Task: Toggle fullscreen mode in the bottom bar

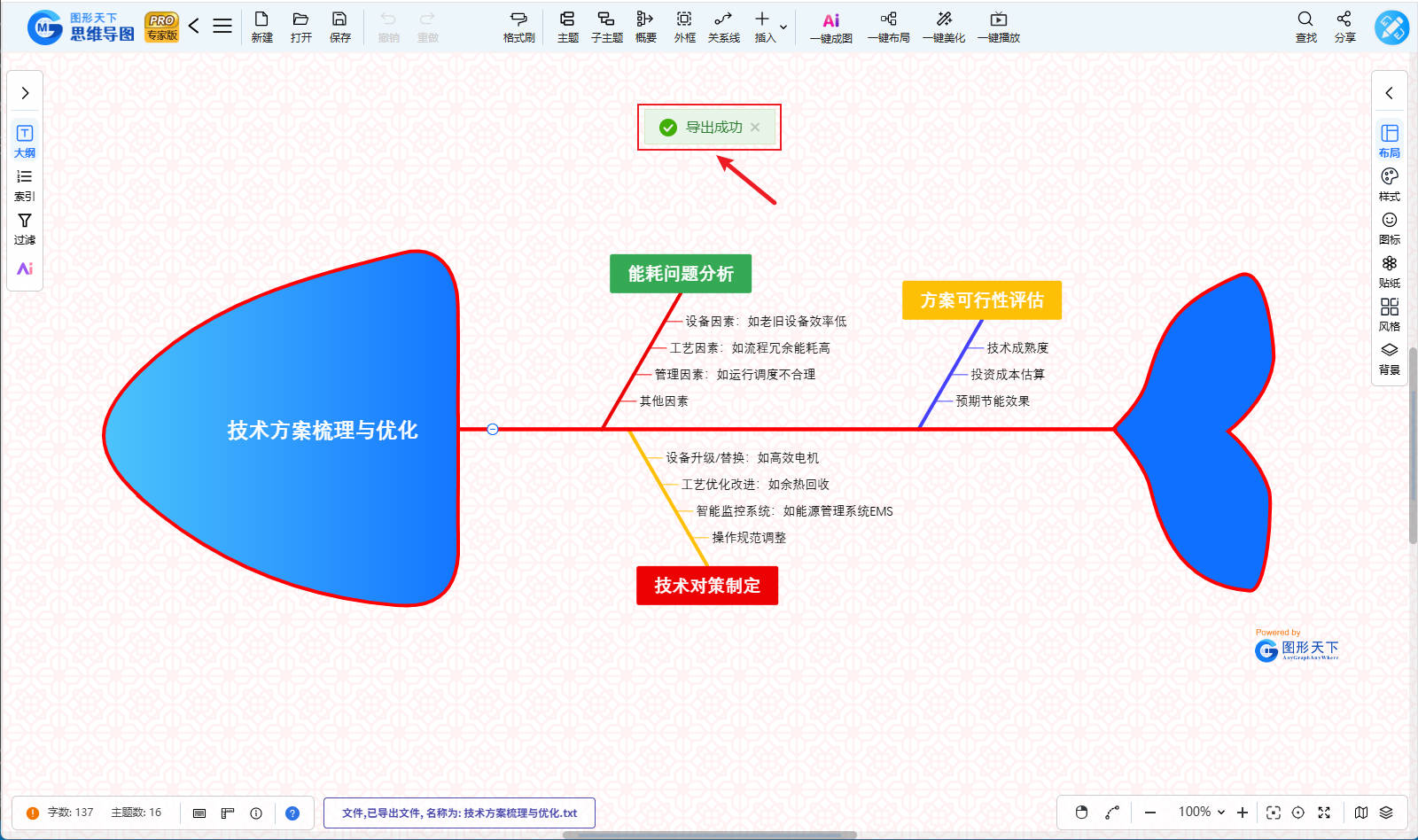Action: [x=1324, y=813]
